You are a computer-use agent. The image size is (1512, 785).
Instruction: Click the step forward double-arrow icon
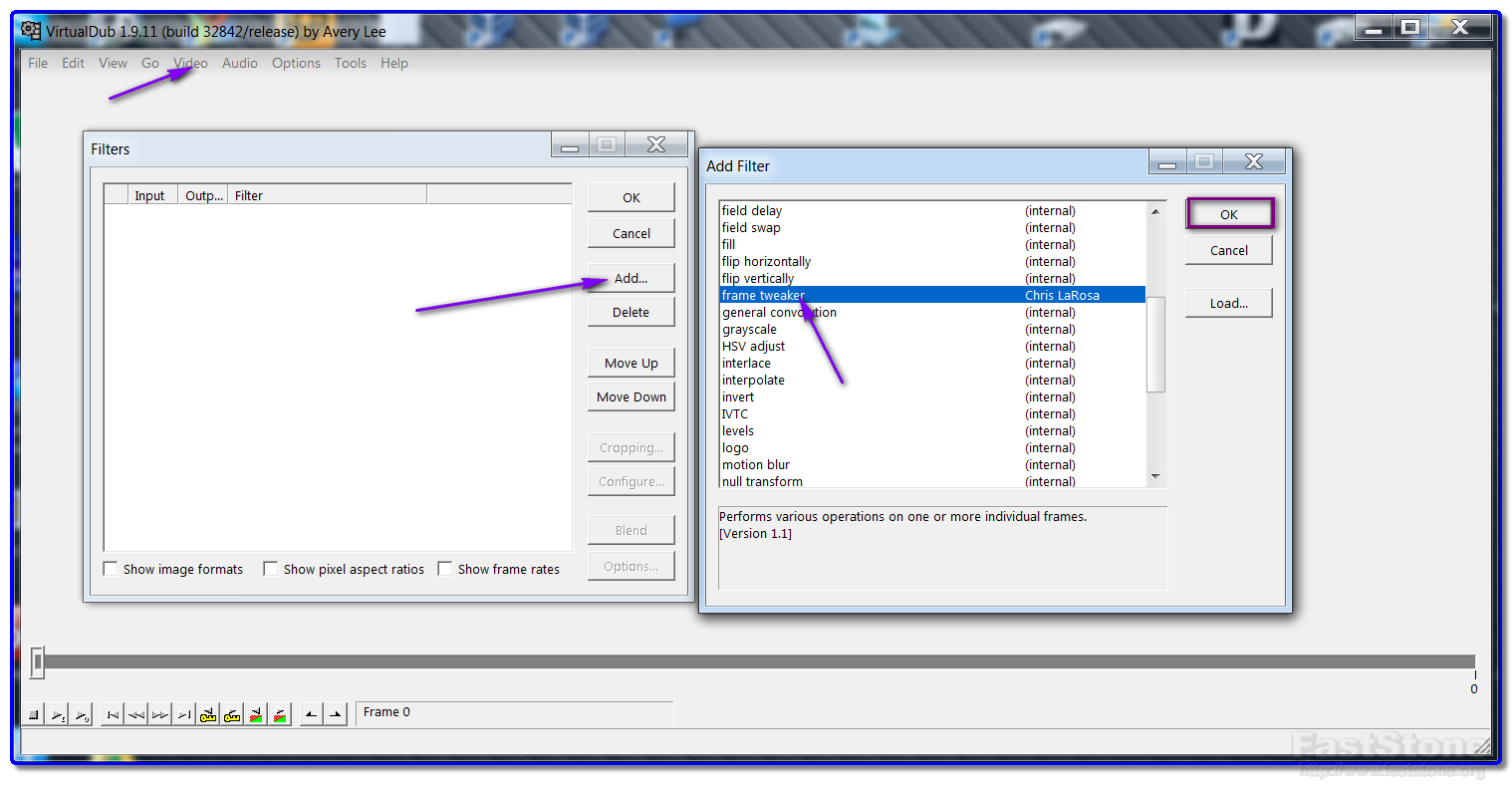point(160,714)
